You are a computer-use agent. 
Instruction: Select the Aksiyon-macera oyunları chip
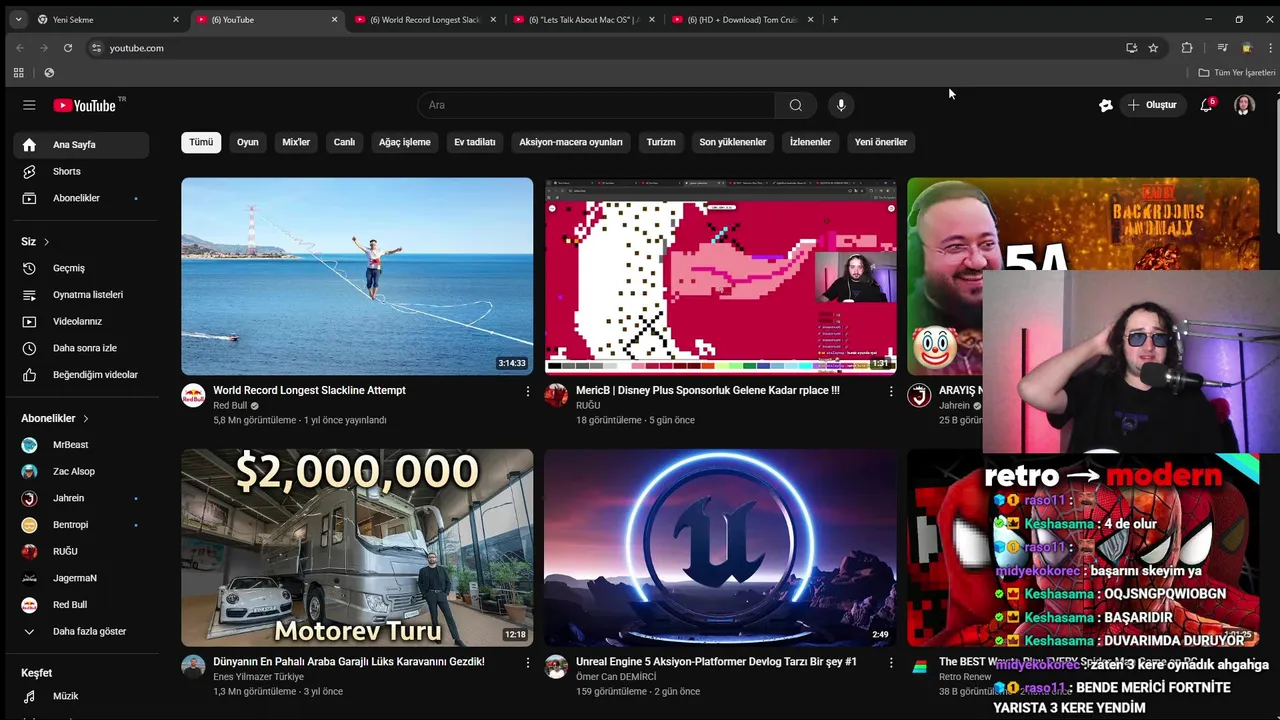[x=570, y=142]
